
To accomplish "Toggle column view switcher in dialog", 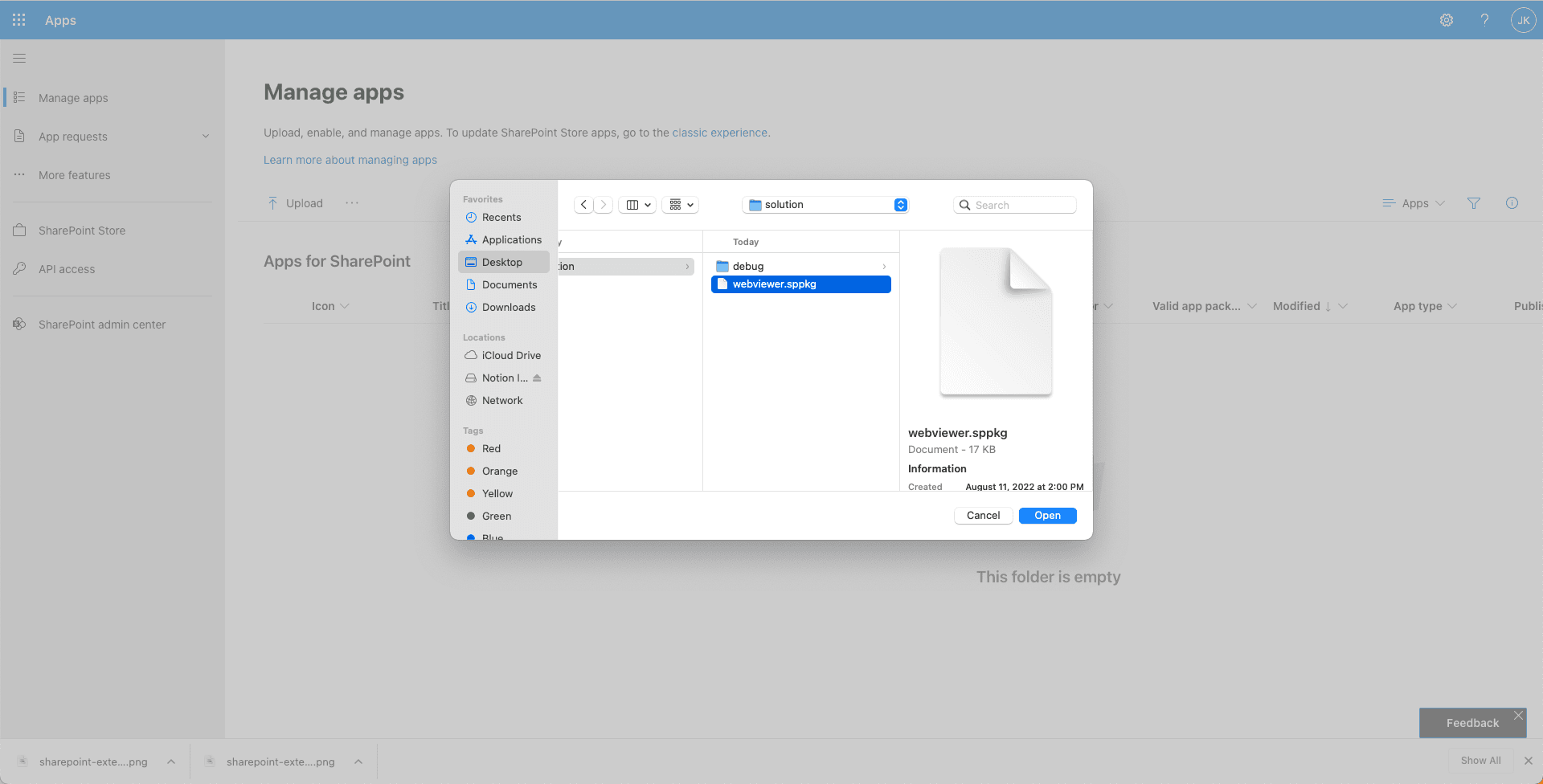I will (637, 205).
